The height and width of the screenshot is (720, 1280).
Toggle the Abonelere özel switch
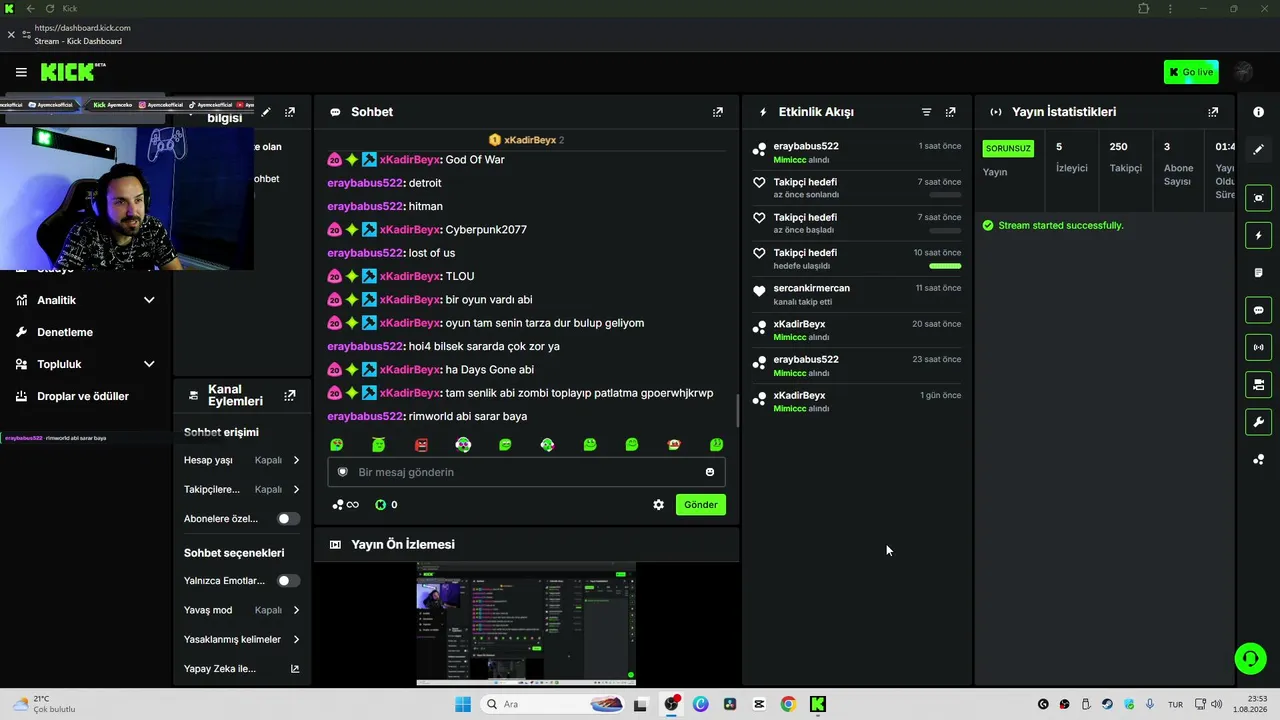click(288, 519)
